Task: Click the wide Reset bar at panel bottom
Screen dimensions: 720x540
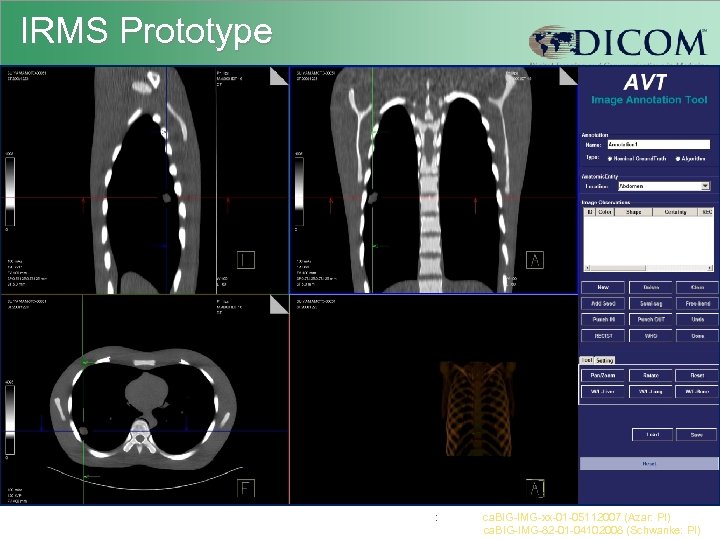Action: click(649, 464)
